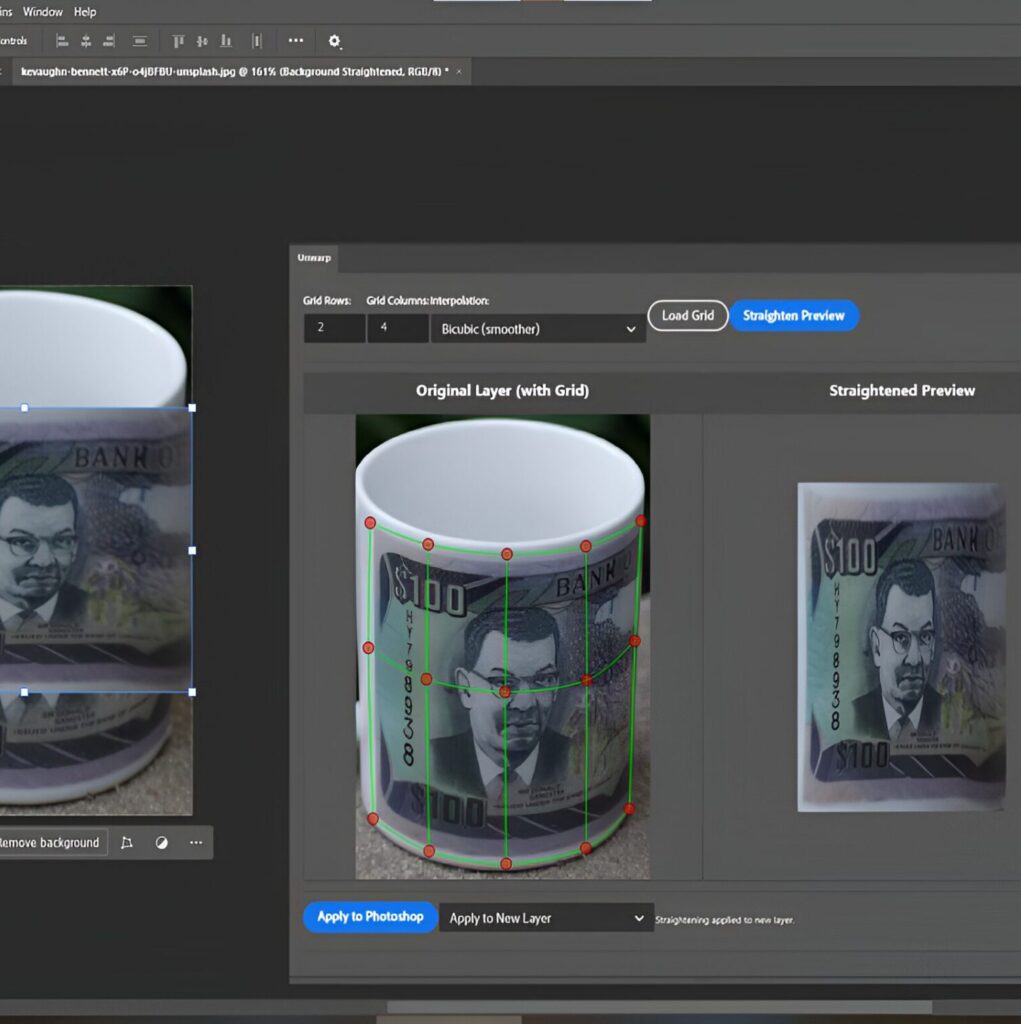Expand the Apply to New Layer dropdown
The image size is (1021, 1024).
point(546,918)
